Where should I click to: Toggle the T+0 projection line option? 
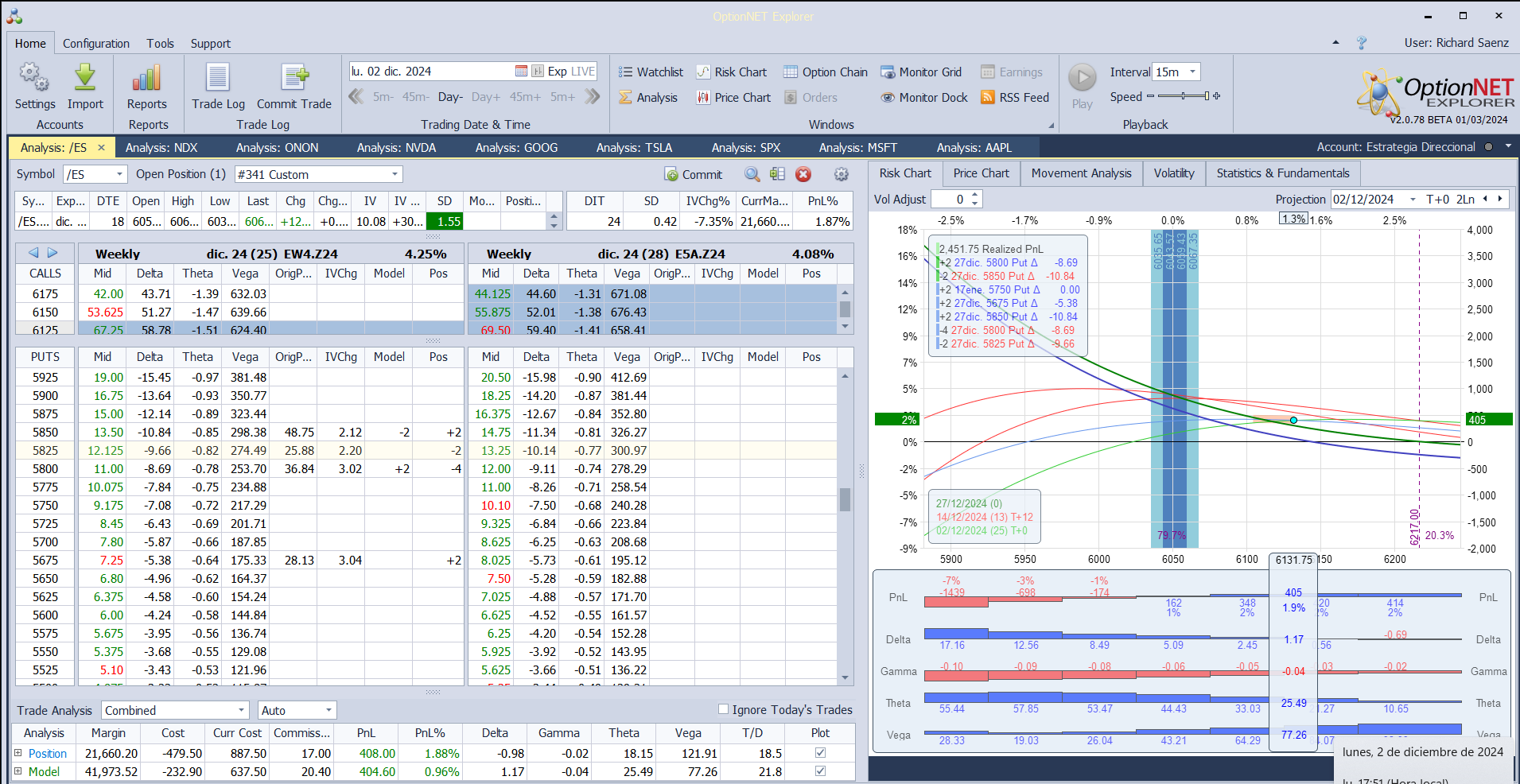click(x=1438, y=200)
